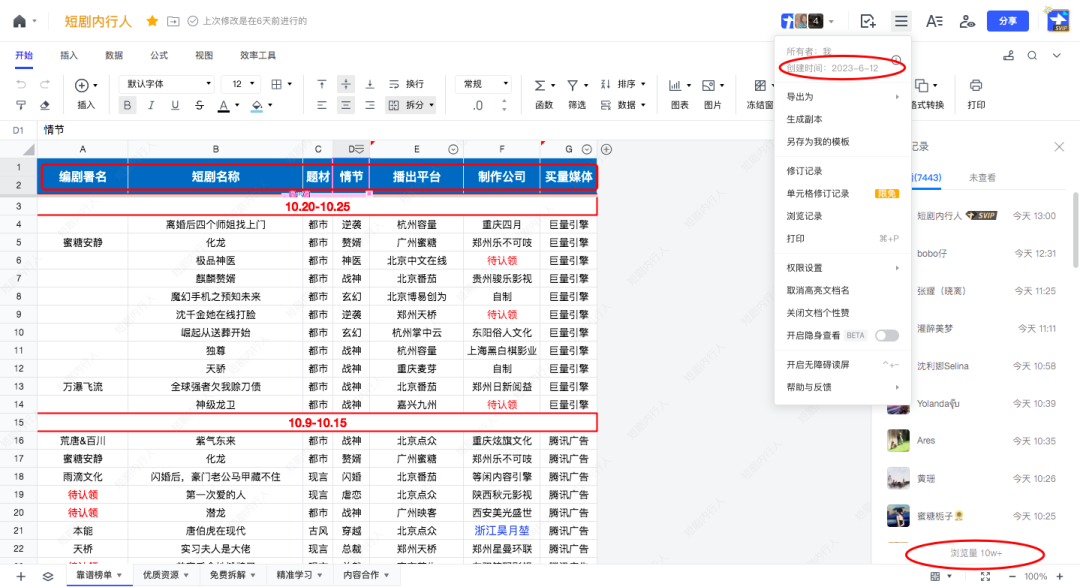This screenshot has height=587, width=1080.
Task: Click the fullscreen icon in status bar
Action: click(986, 577)
